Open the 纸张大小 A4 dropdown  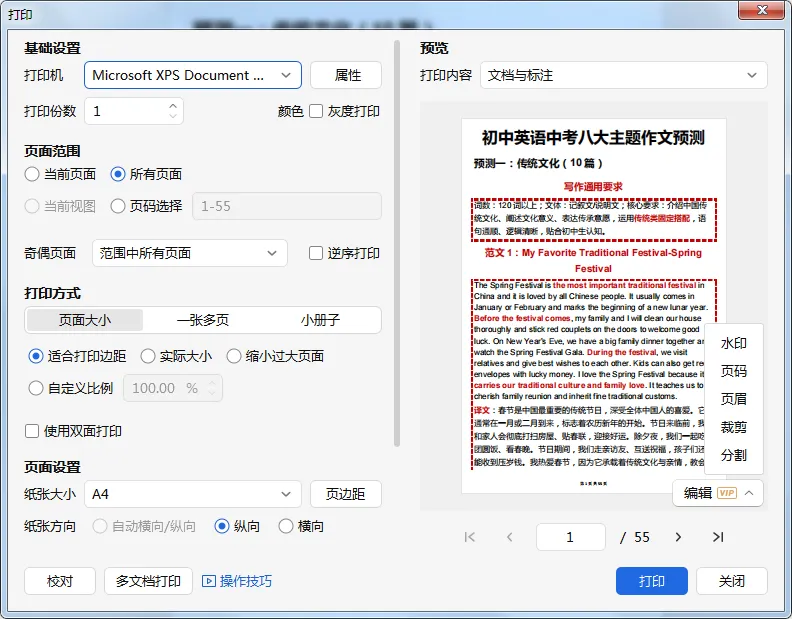pos(193,494)
